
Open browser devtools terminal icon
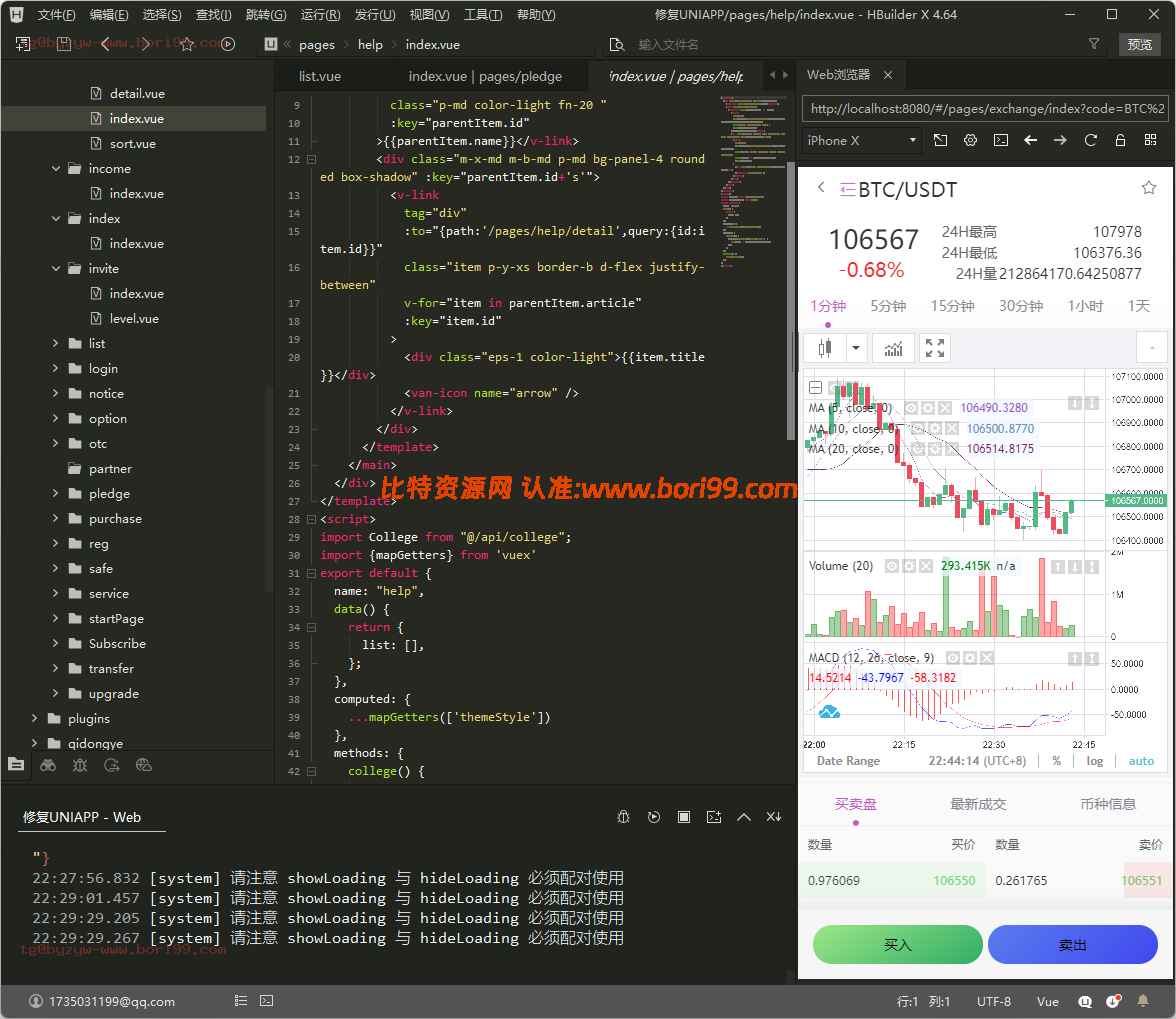click(x=1000, y=140)
